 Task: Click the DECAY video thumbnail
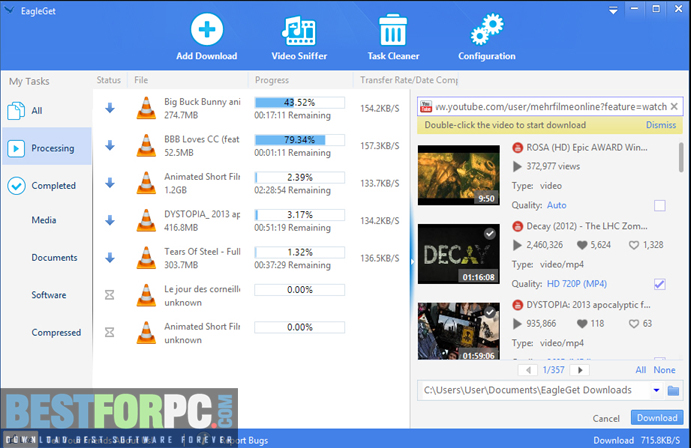click(458, 254)
